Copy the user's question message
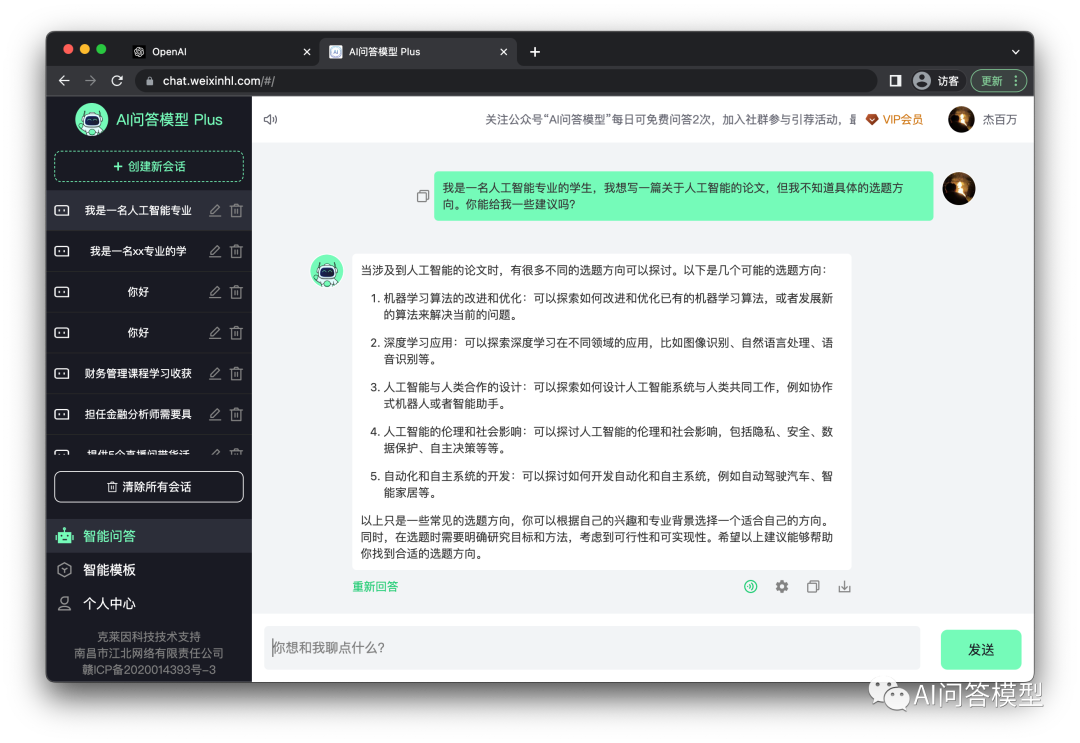This screenshot has width=1080, height=743. (x=422, y=196)
